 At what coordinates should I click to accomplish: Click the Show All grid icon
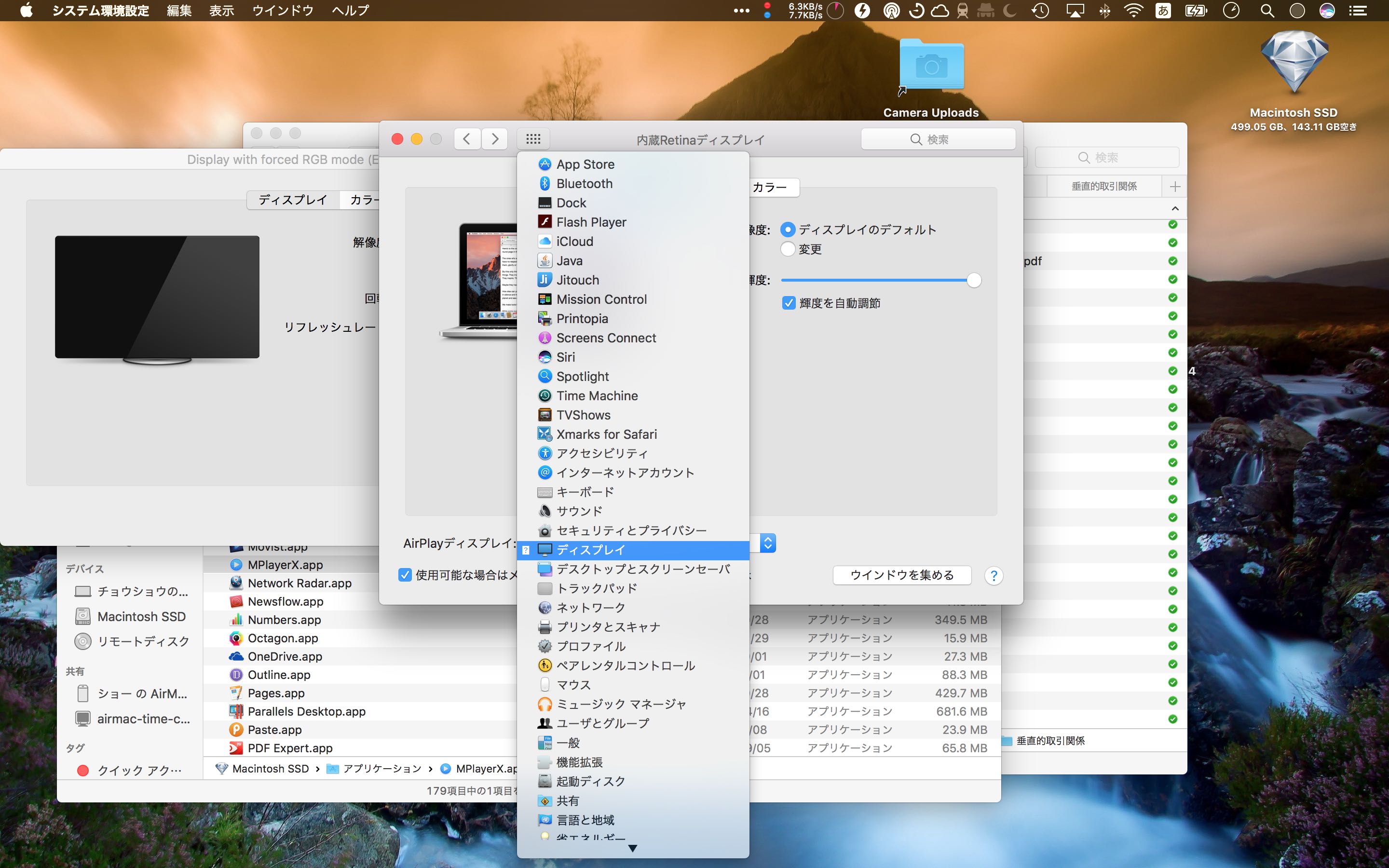pyautogui.click(x=532, y=139)
